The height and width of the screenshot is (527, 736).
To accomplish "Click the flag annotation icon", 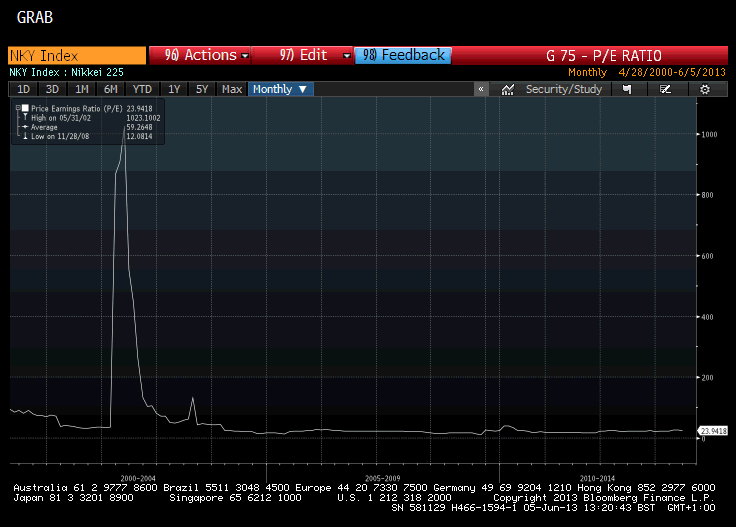I will pyautogui.click(x=627, y=89).
